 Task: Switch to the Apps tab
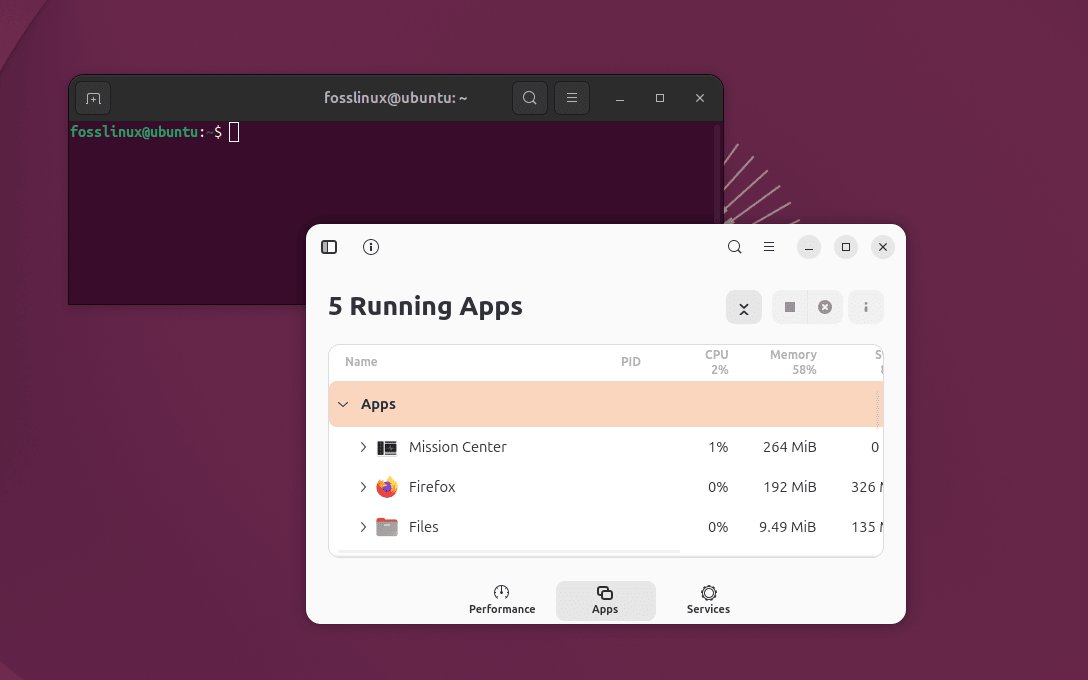[x=605, y=600]
